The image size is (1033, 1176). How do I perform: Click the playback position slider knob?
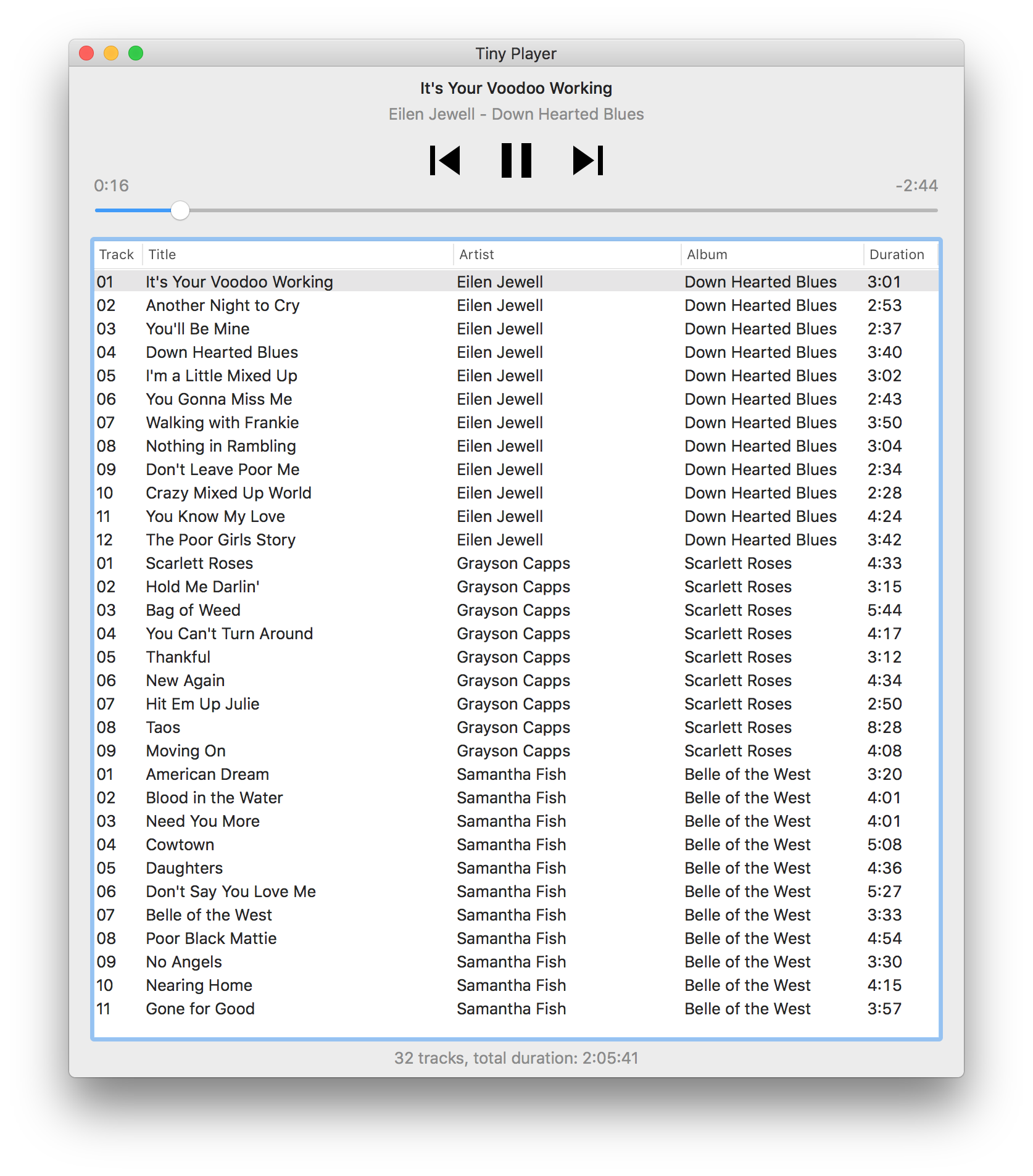pos(180,210)
